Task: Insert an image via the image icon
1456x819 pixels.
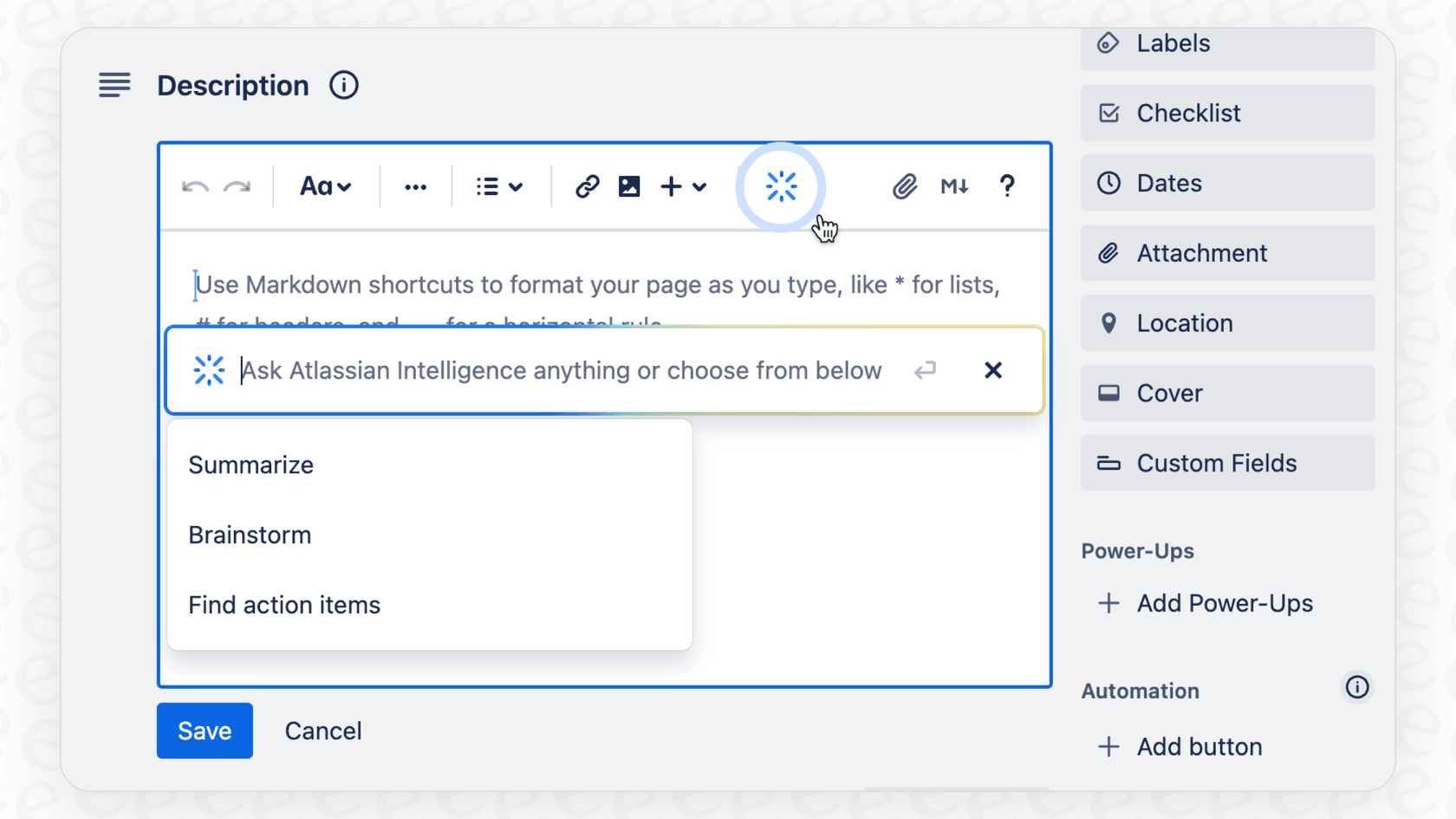Action: [629, 185]
